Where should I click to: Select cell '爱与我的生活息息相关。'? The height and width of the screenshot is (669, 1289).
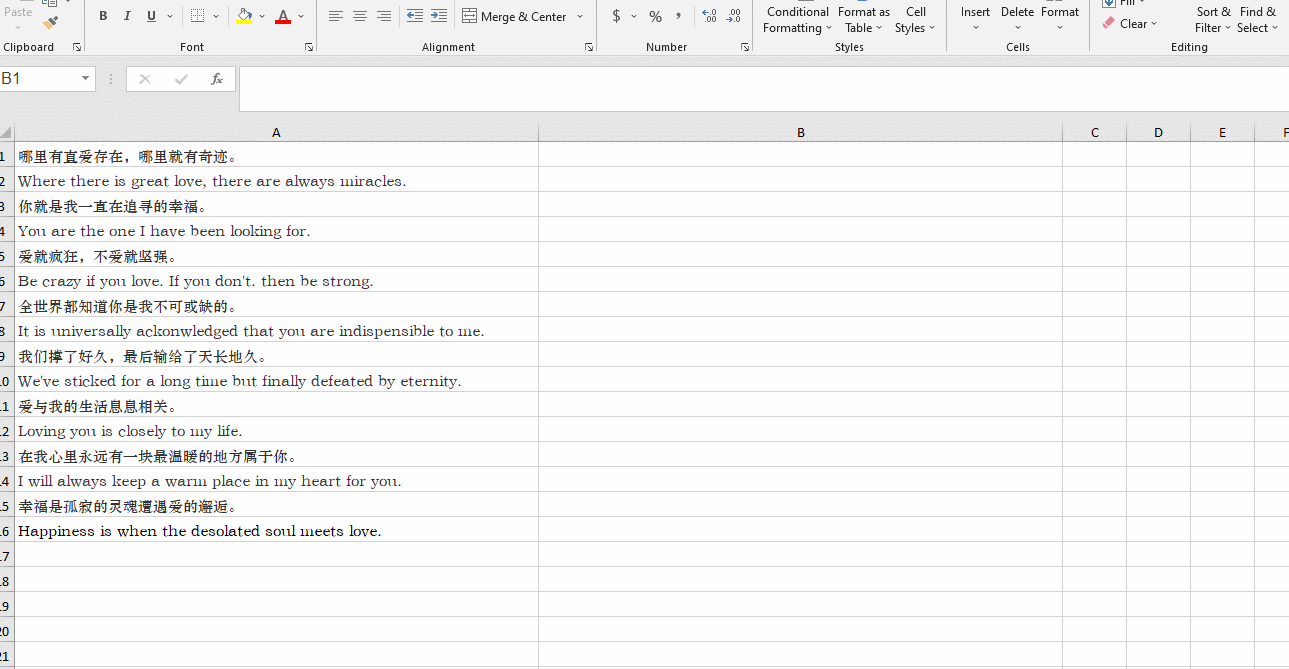(x=276, y=405)
